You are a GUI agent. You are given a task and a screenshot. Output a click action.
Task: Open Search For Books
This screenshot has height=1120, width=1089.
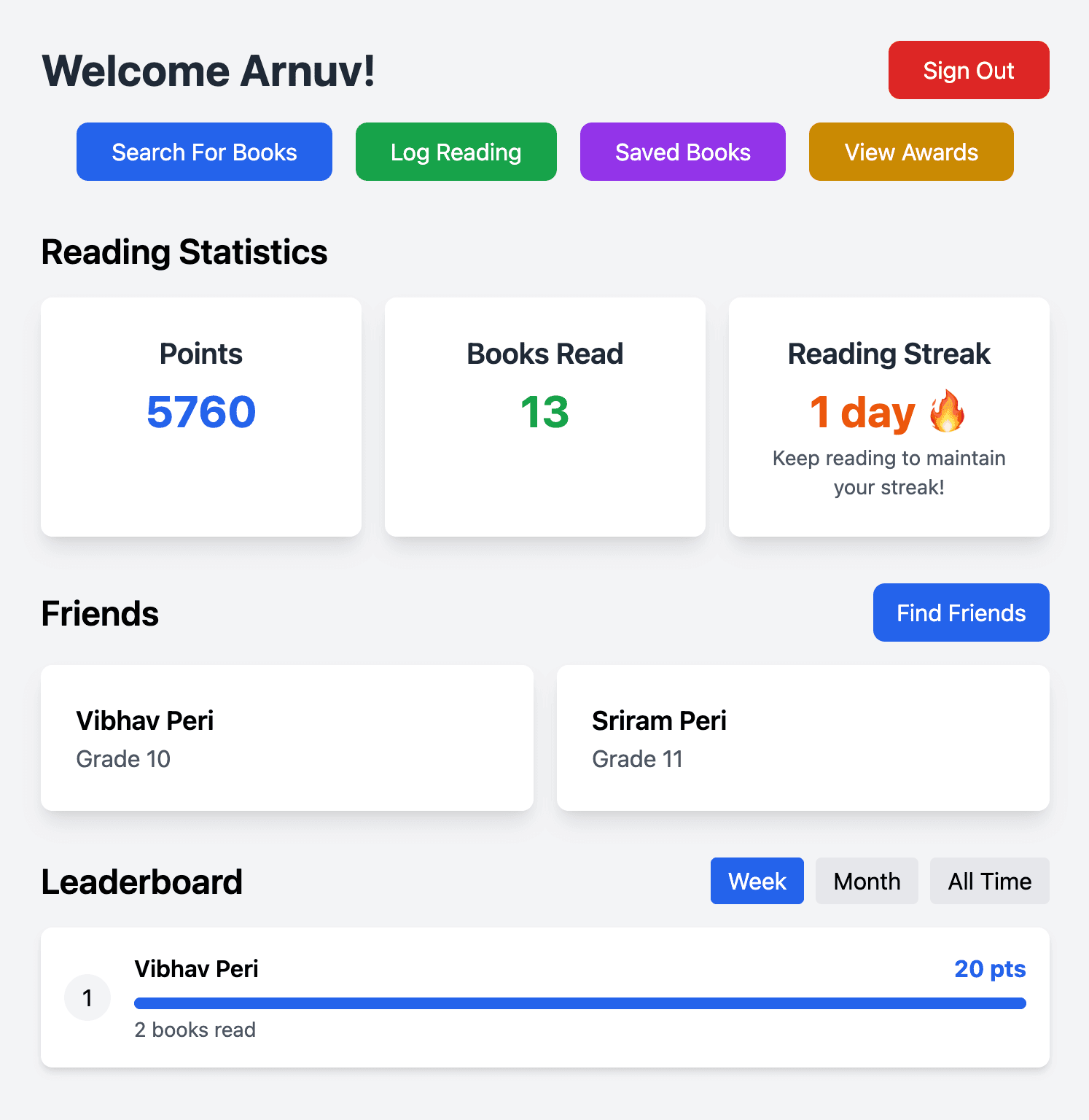click(x=204, y=152)
